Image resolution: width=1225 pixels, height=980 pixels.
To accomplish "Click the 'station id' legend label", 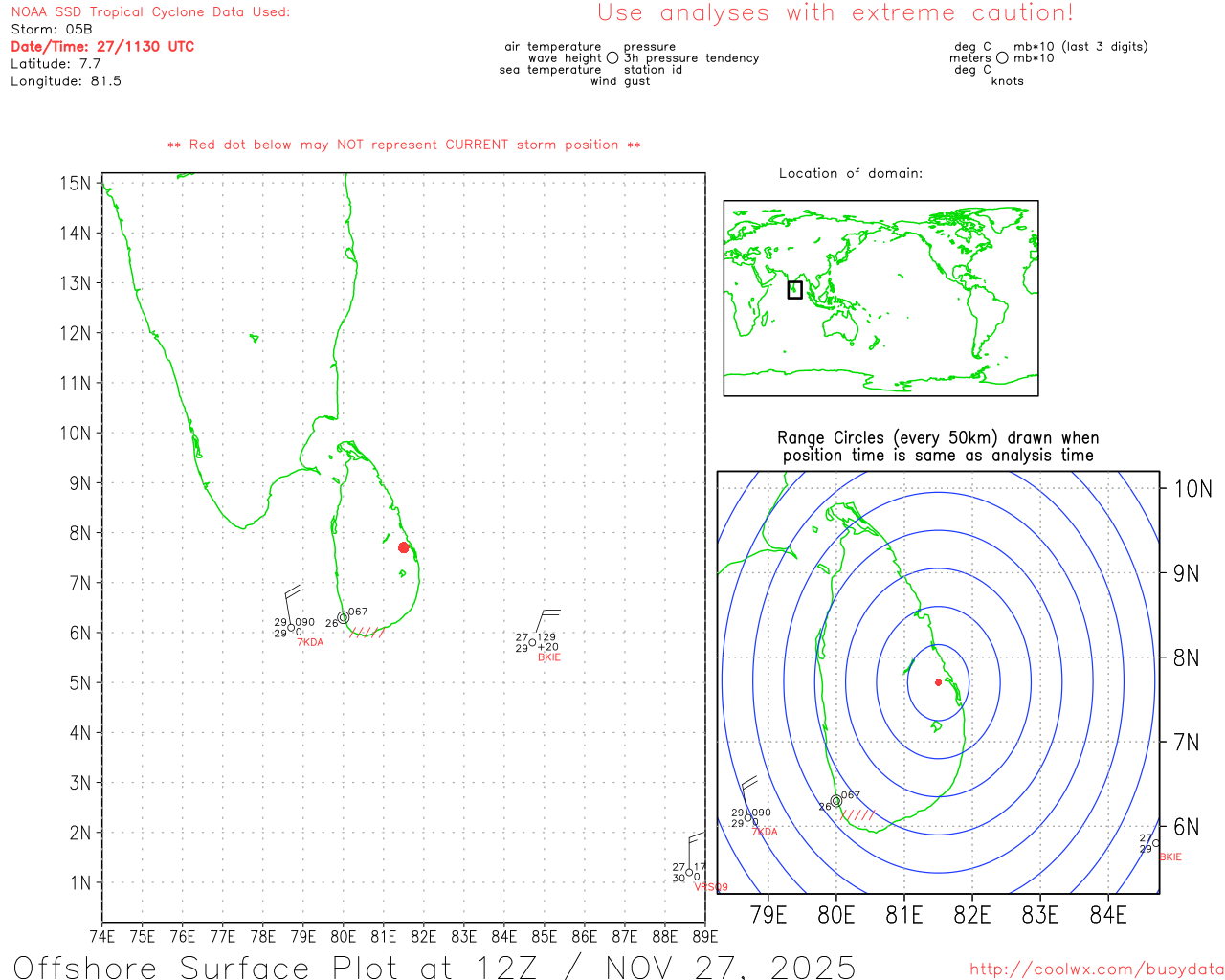I will [x=654, y=70].
